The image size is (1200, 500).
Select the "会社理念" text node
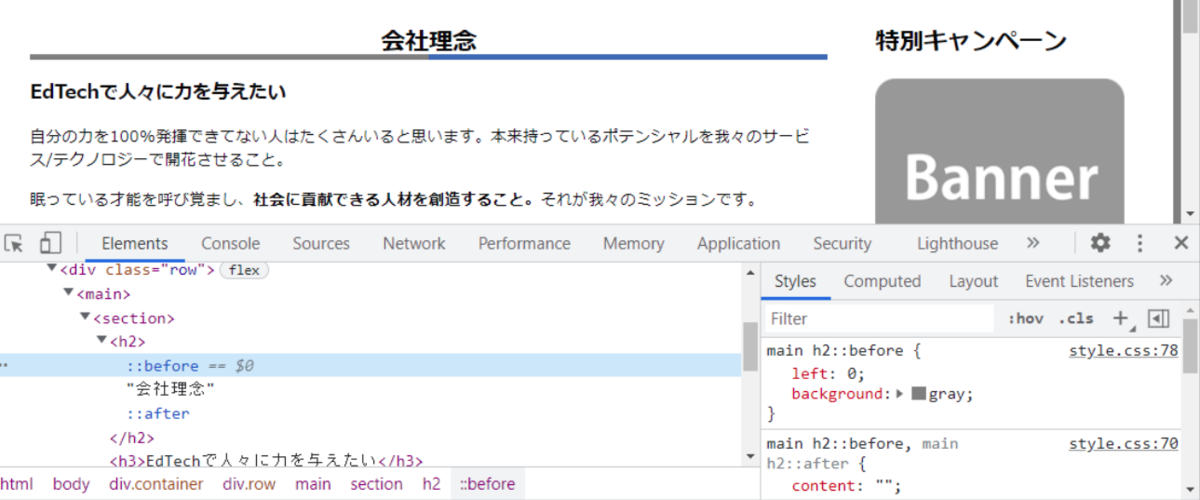click(171, 389)
